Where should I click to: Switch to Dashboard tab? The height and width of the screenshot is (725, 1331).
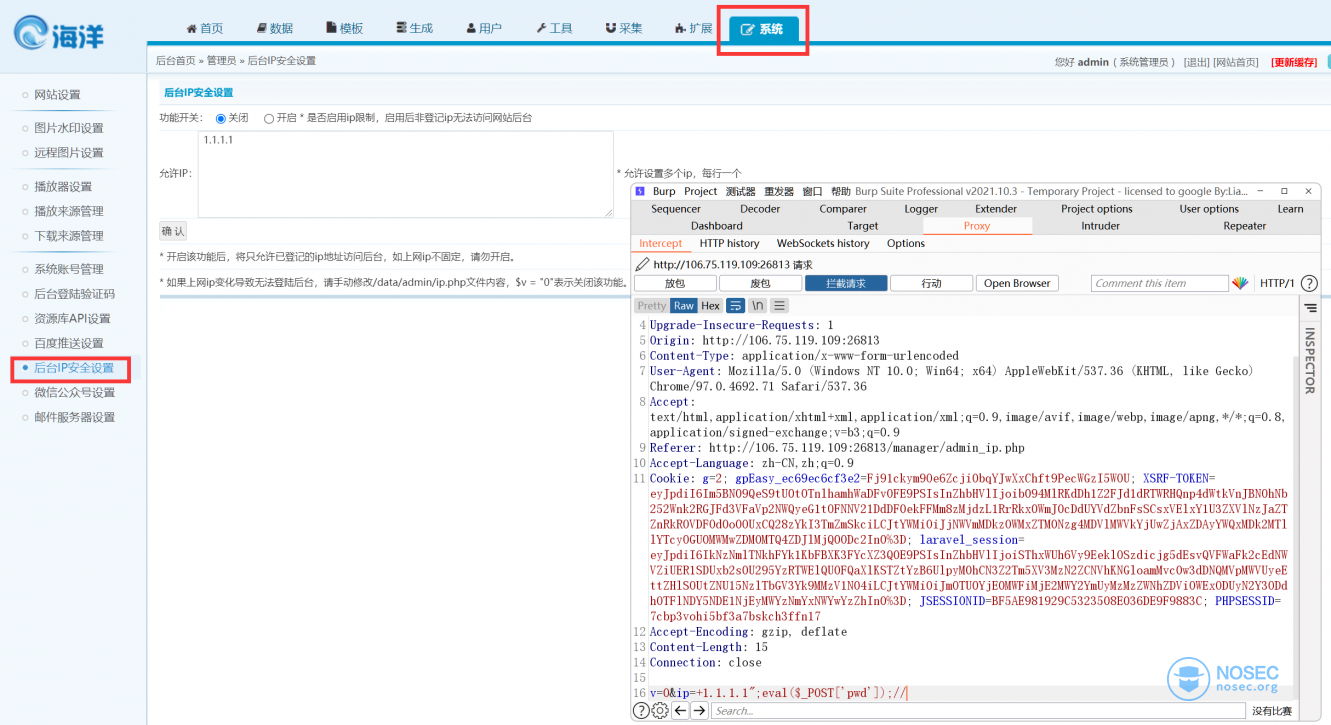pos(717,226)
